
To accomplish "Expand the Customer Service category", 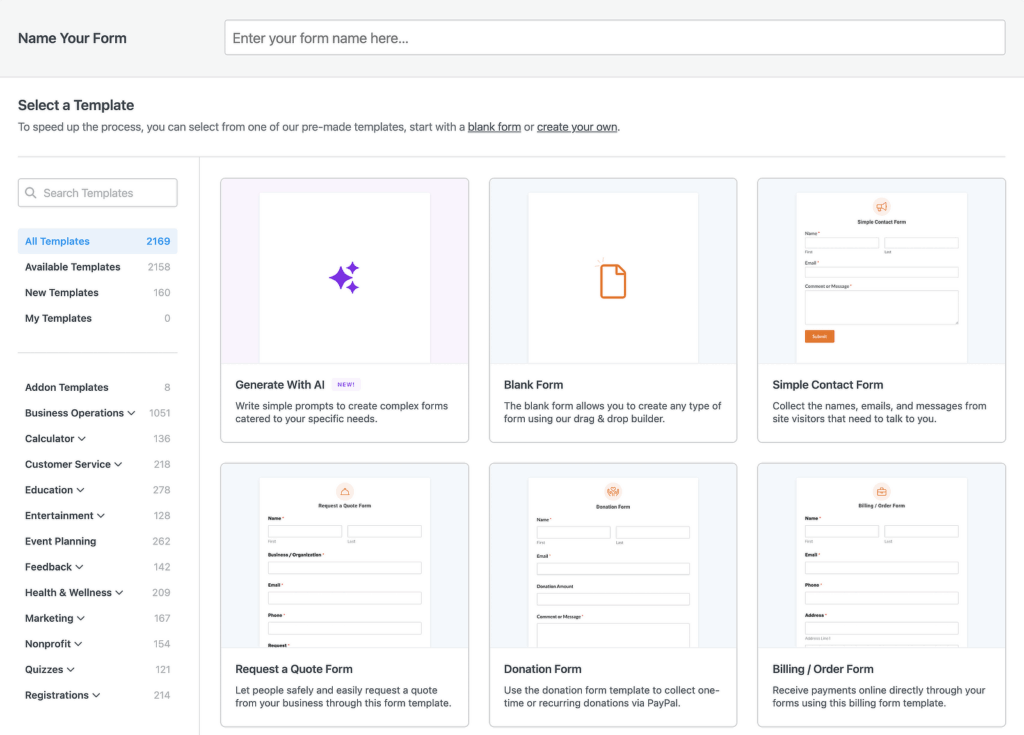I will click(x=118, y=465).
